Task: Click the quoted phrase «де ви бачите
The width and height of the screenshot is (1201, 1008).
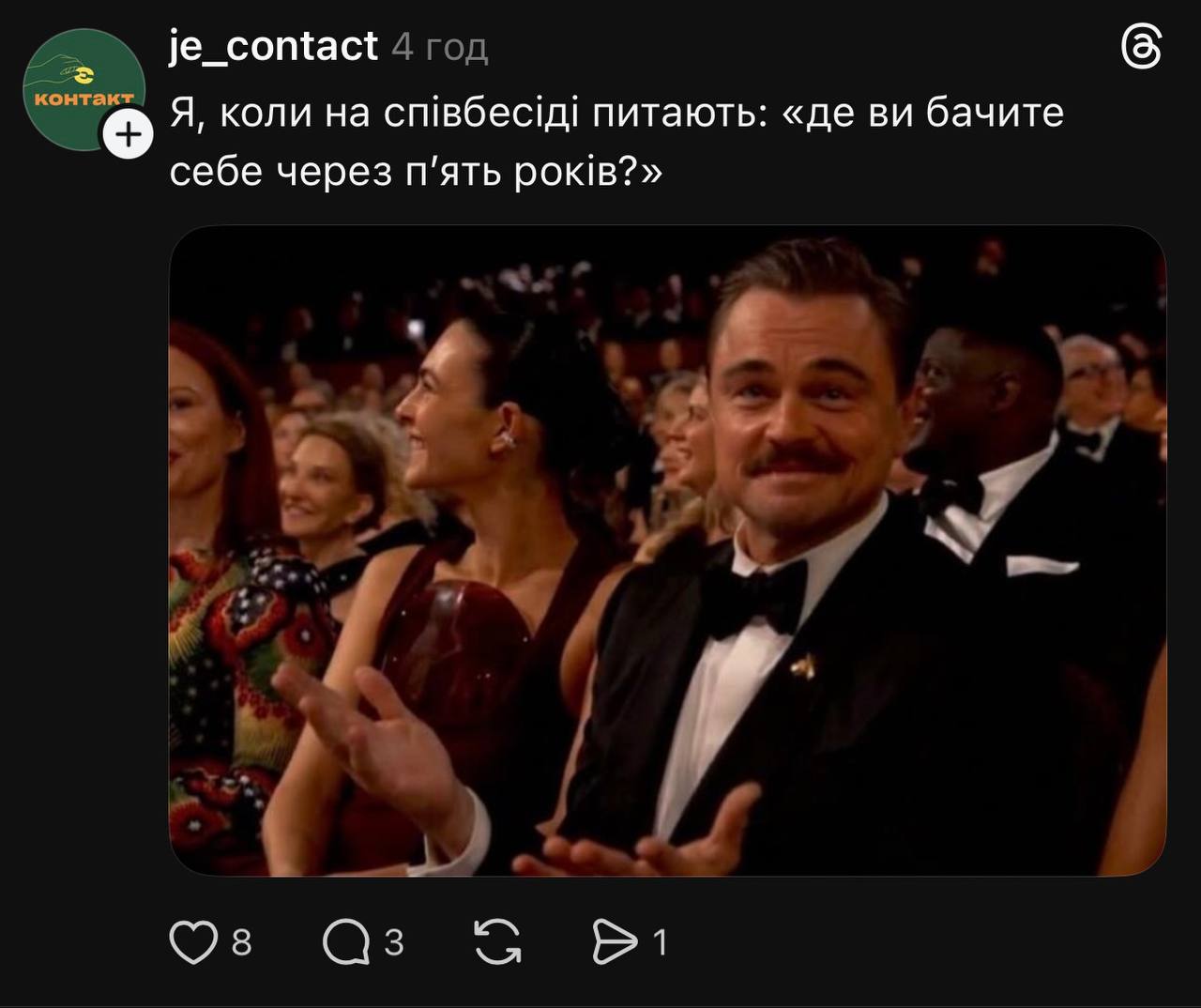Action: click(923, 114)
